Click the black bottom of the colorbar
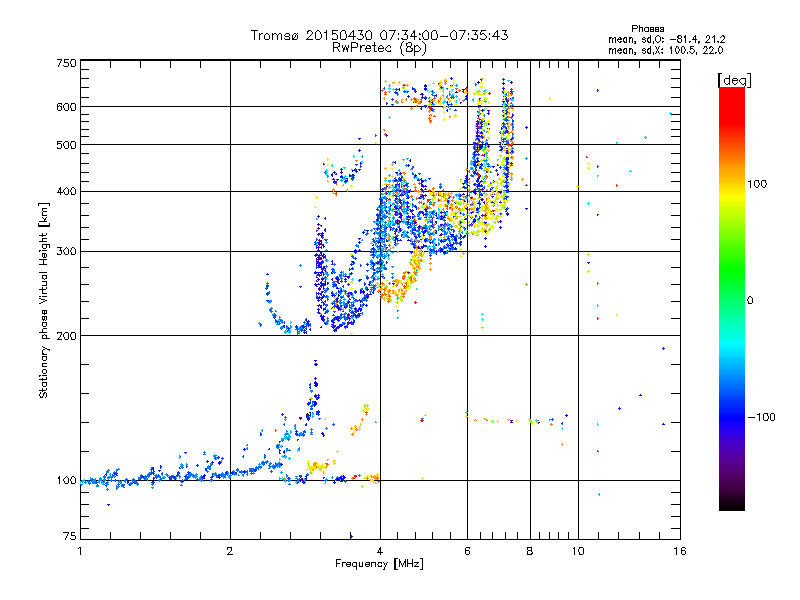Viewport: 800px width, 600px height. (x=732, y=503)
